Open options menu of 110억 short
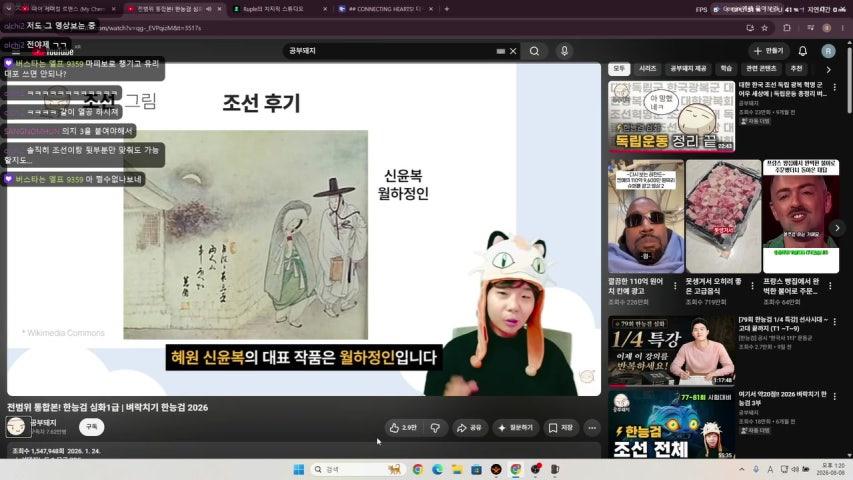Image resolution: width=853 pixels, height=480 pixels. 675,286
